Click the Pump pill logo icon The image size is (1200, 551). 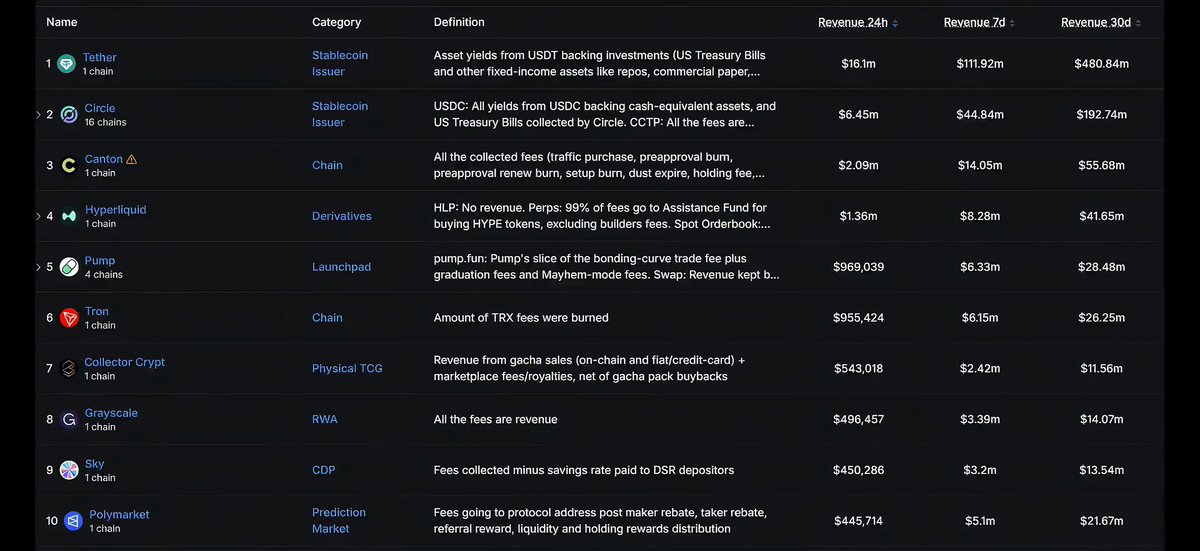(x=69, y=267)
